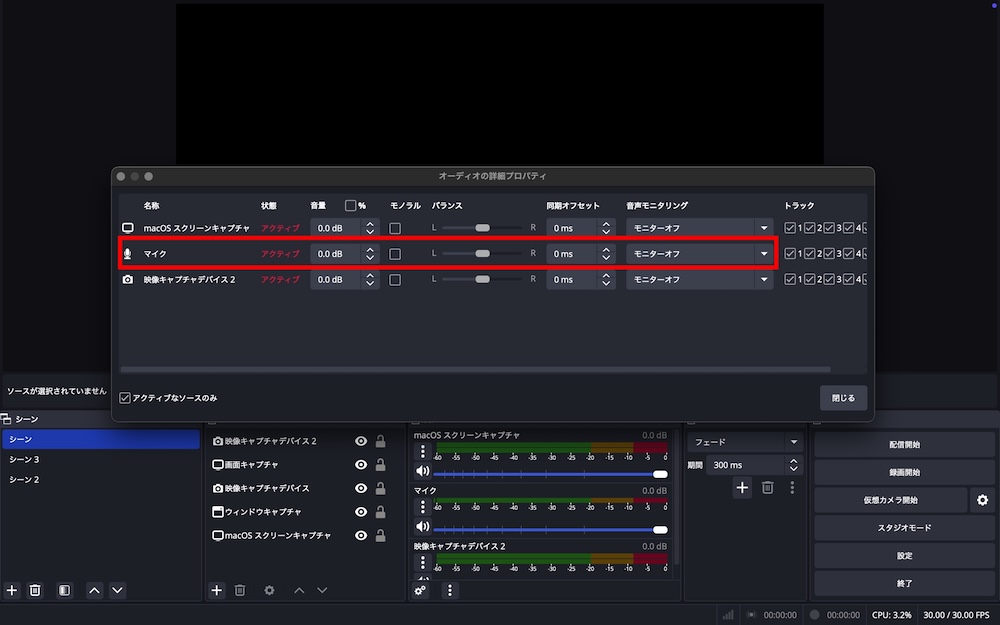Move the selected scene down
1000x625 pixels.
[117, 590]
